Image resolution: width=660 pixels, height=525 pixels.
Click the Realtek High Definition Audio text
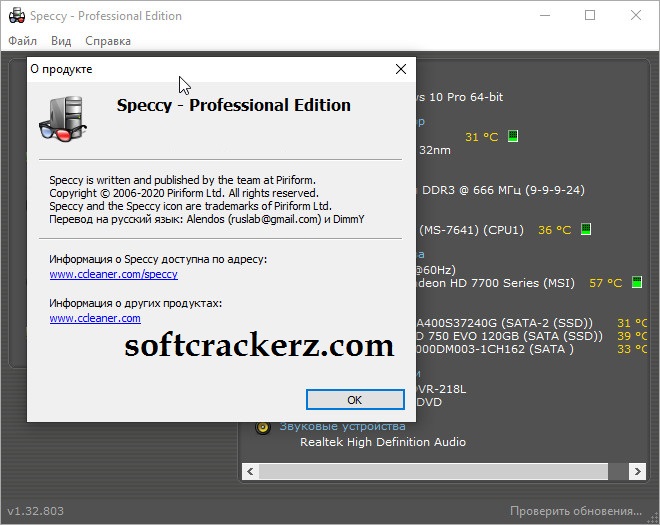(x=383, y=442)
